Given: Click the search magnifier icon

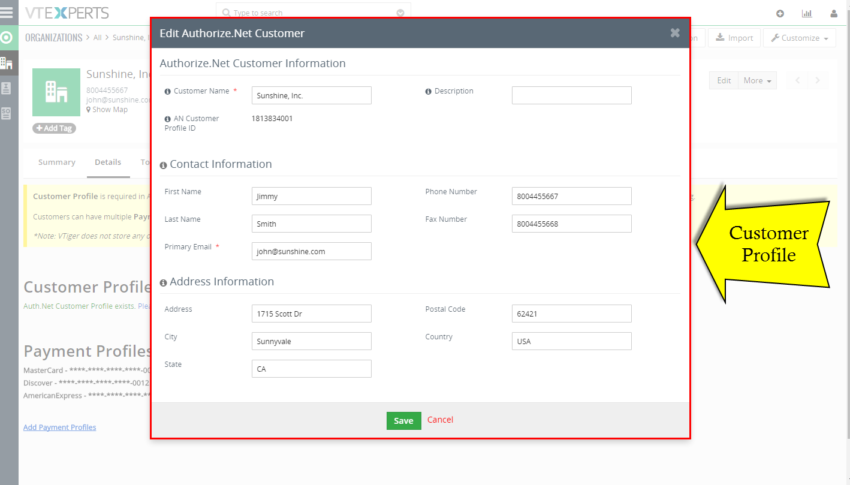Looking at the screenshot, I should click(226, 12).
